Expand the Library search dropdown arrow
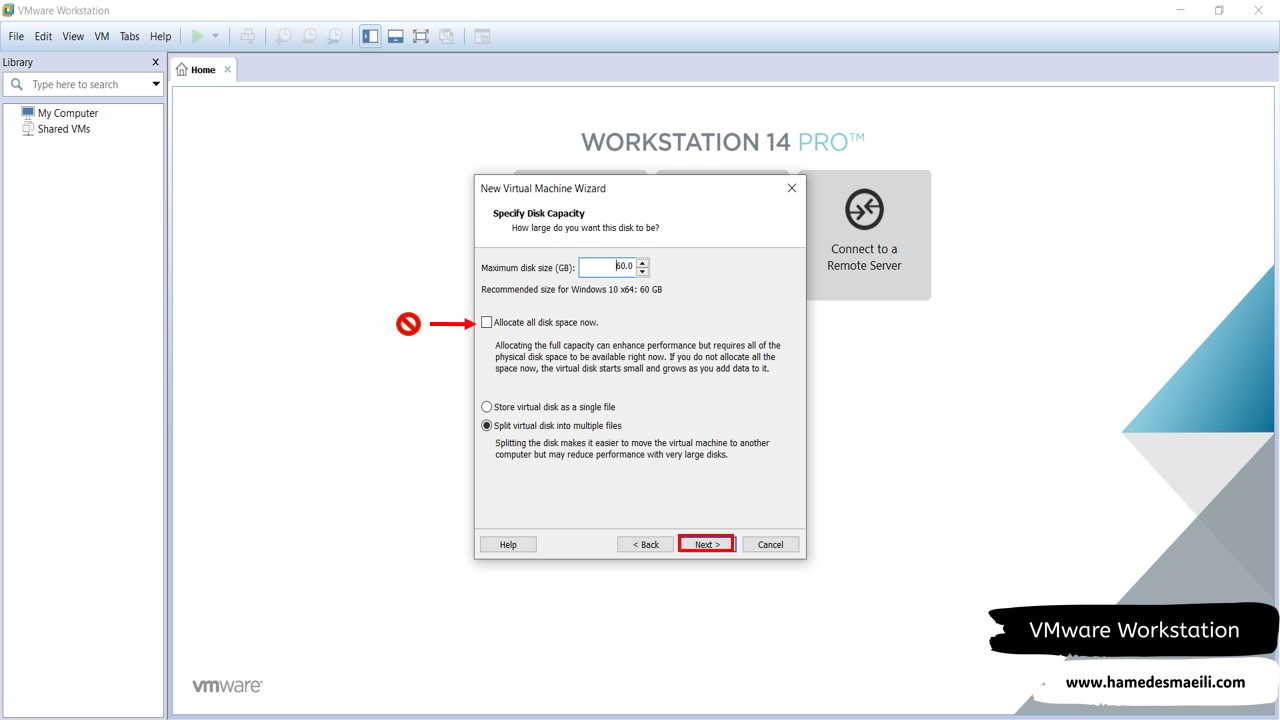Viewport: 1280px width, 720px height. coord(156,84)
